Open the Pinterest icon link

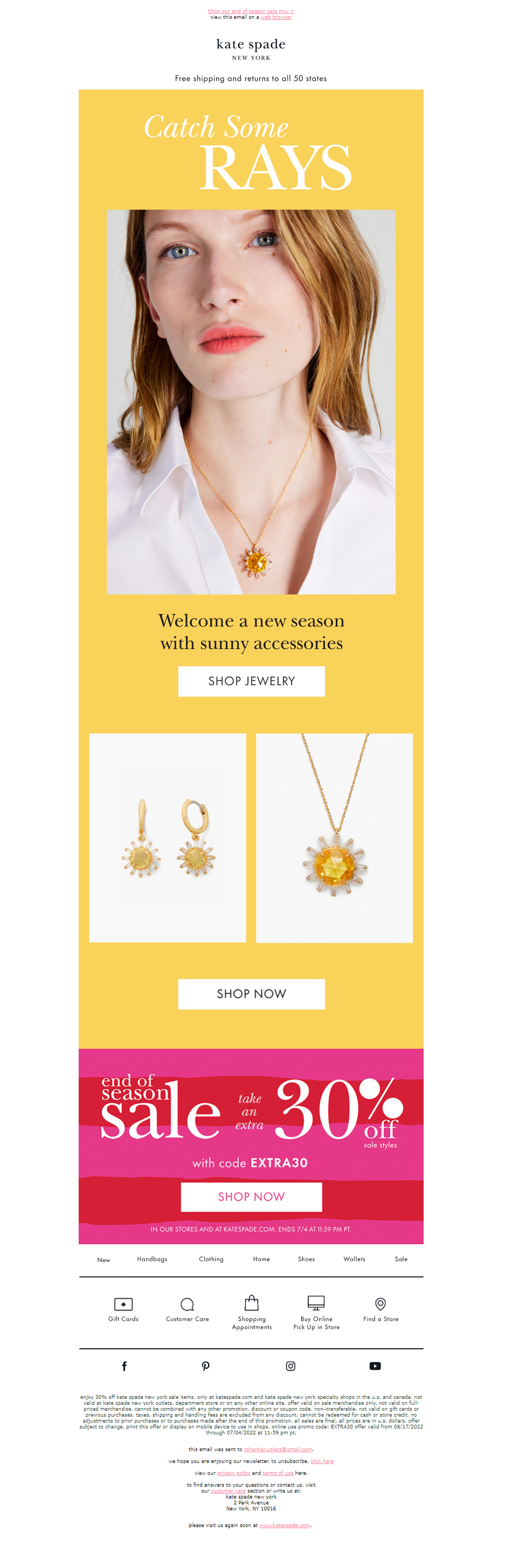pyautogui.click(x=206, y=1366)
